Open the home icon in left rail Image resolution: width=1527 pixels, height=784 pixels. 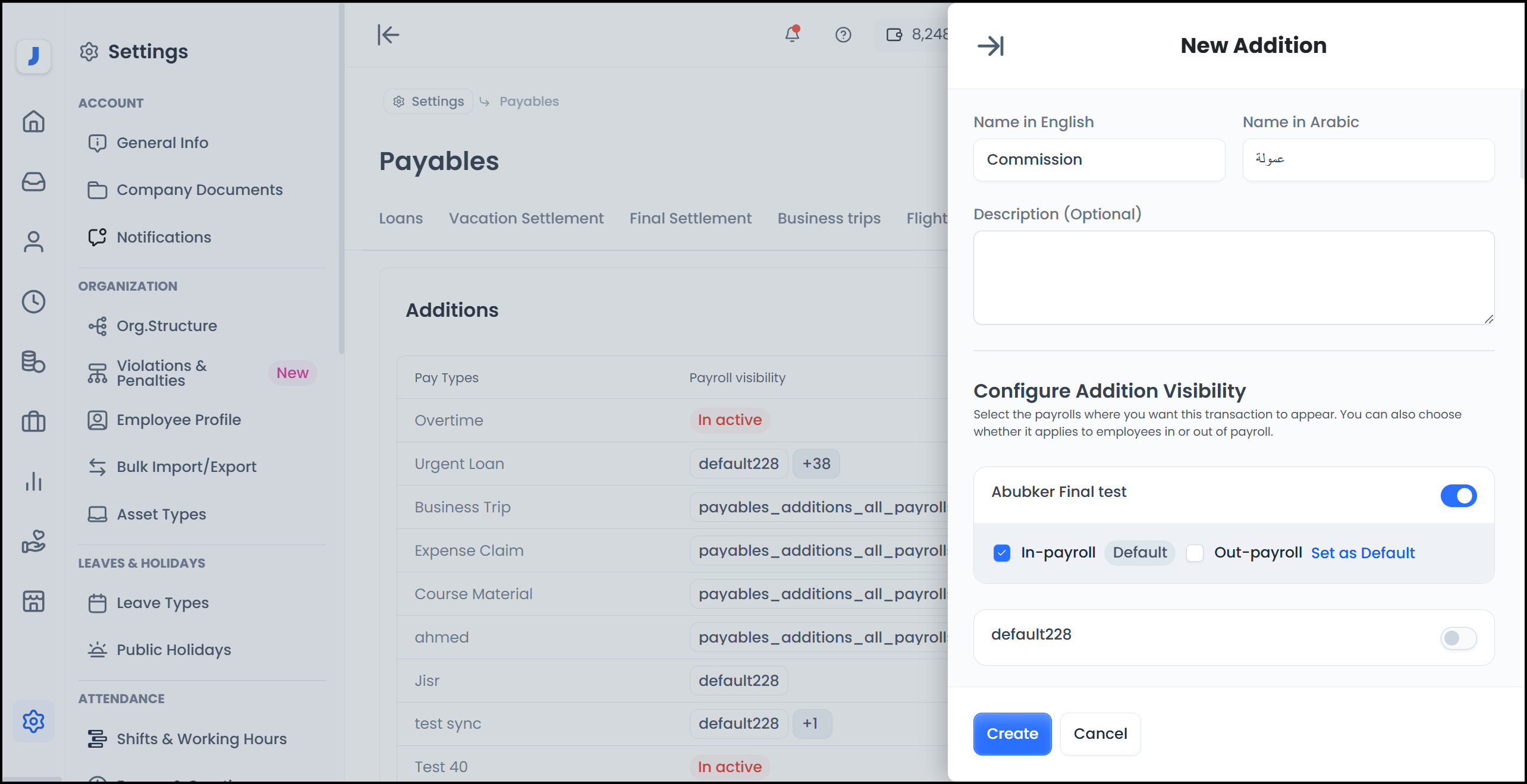click(33, 122)
